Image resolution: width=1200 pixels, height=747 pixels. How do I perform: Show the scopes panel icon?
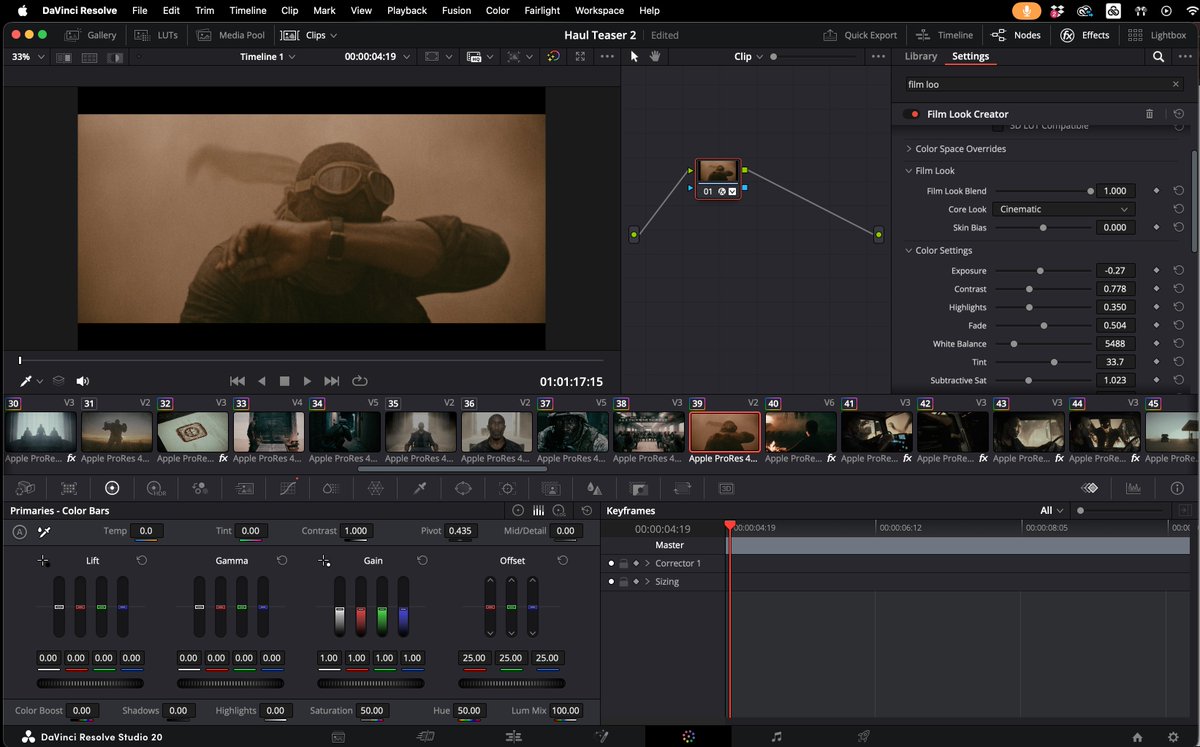[1133, 488]
